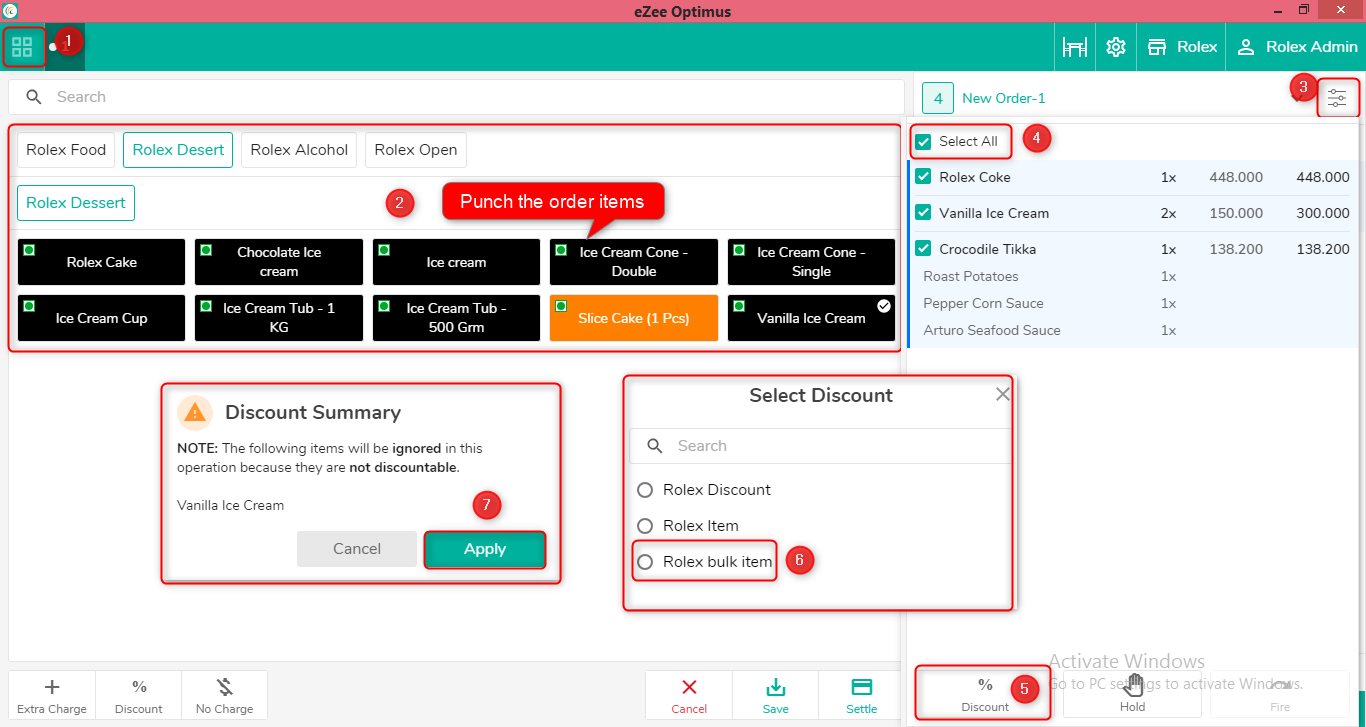Add Ice Cream Cone - Single item
Viewport: 1366px width, 727px height.
coord(812,262)
